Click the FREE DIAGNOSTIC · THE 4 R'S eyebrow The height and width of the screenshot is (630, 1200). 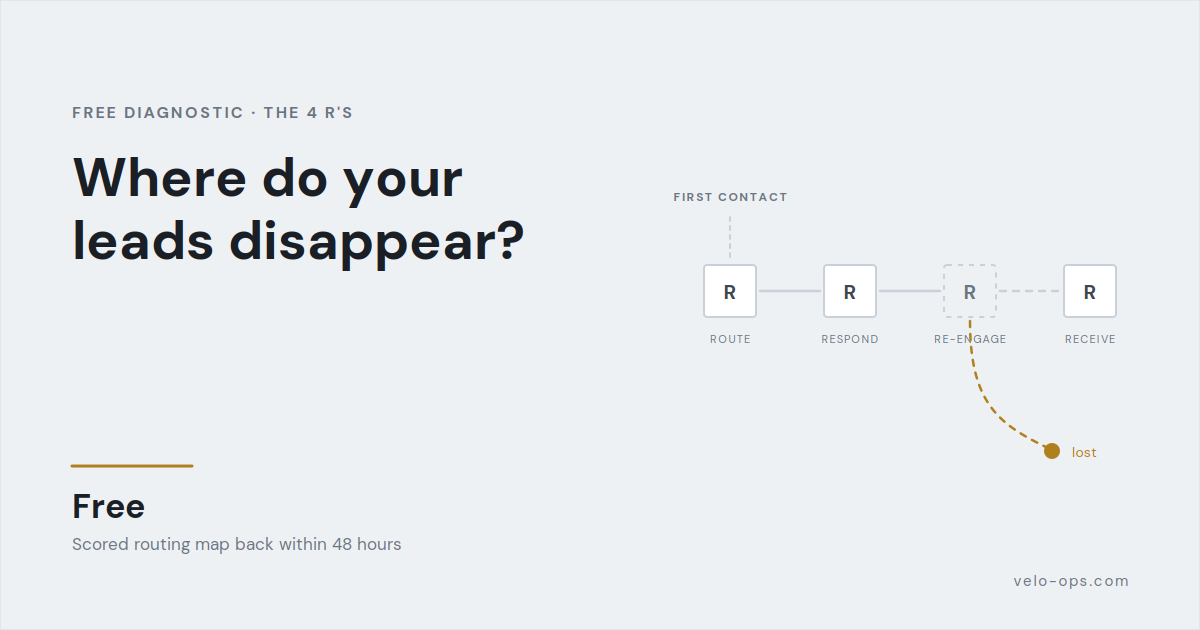[x=212, y=113]
